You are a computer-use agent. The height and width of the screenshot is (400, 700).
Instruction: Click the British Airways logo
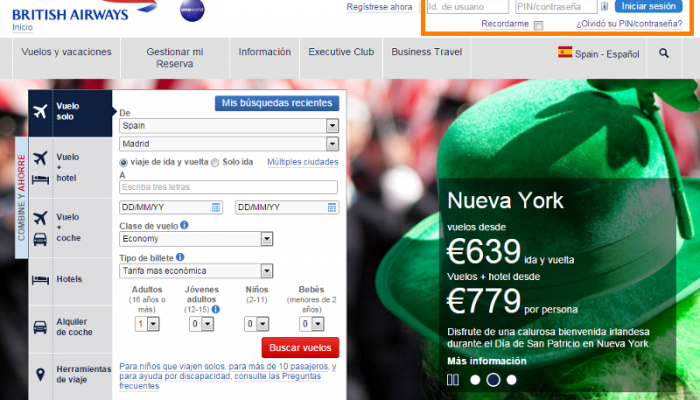pos(84,11)
